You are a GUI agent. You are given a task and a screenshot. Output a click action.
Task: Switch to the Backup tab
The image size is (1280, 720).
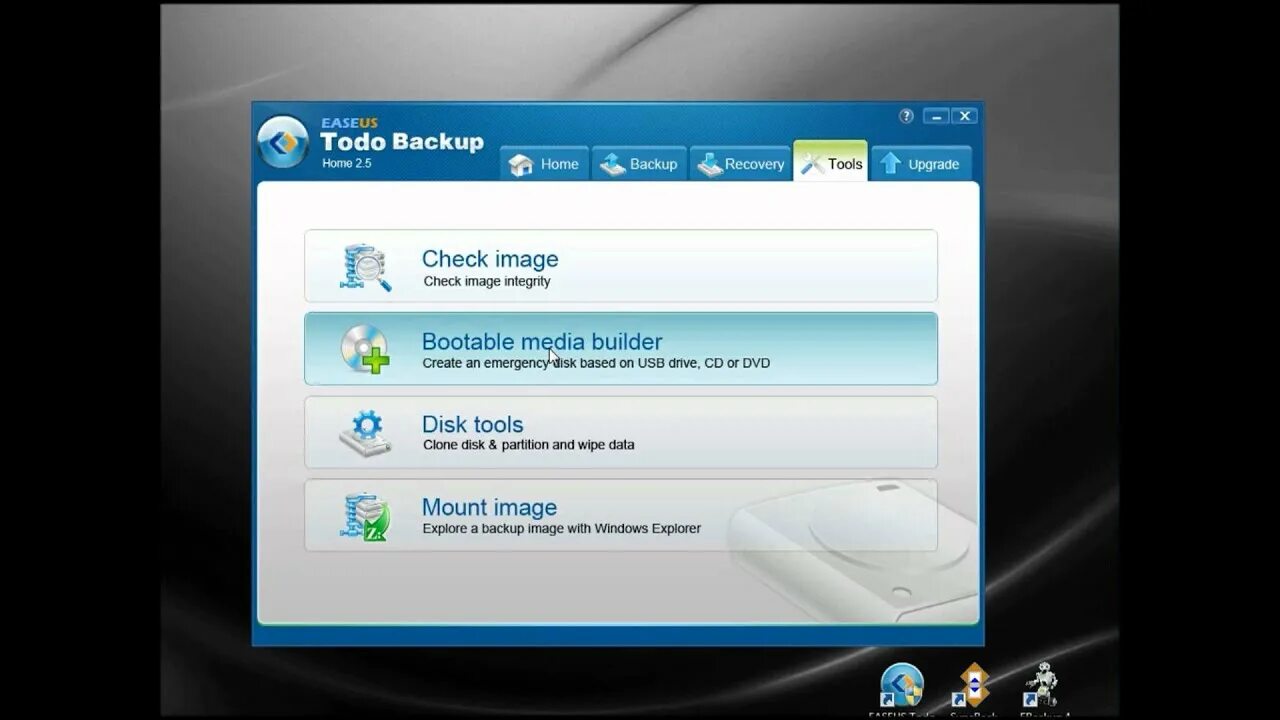[x=639, y=164]
